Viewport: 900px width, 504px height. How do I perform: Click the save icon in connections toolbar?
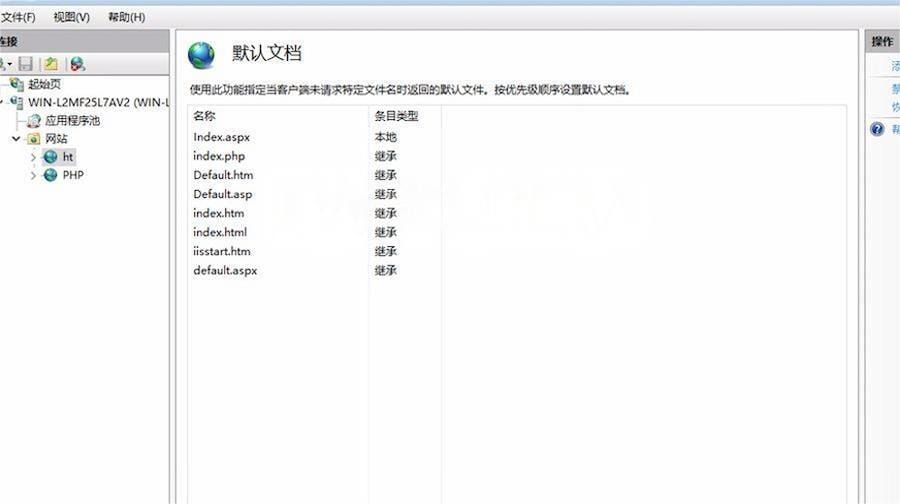pos(26,64)
